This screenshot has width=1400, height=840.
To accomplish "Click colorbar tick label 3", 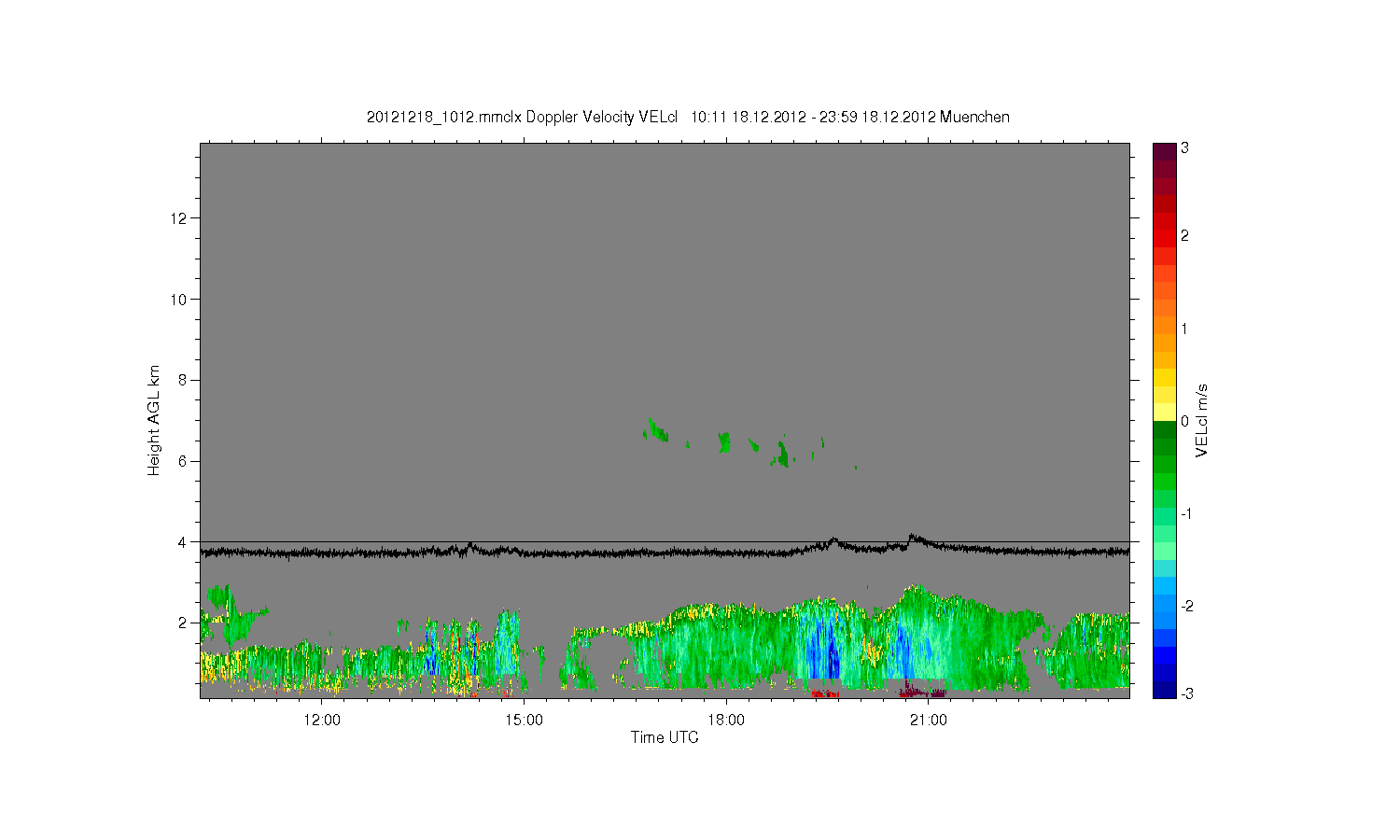I will pos(1184,148).
